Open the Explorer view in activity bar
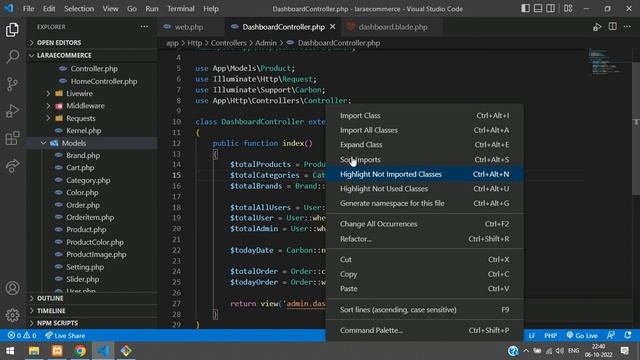Image resolution: width=640 pixels, height=360 pixels. (12, 30)
